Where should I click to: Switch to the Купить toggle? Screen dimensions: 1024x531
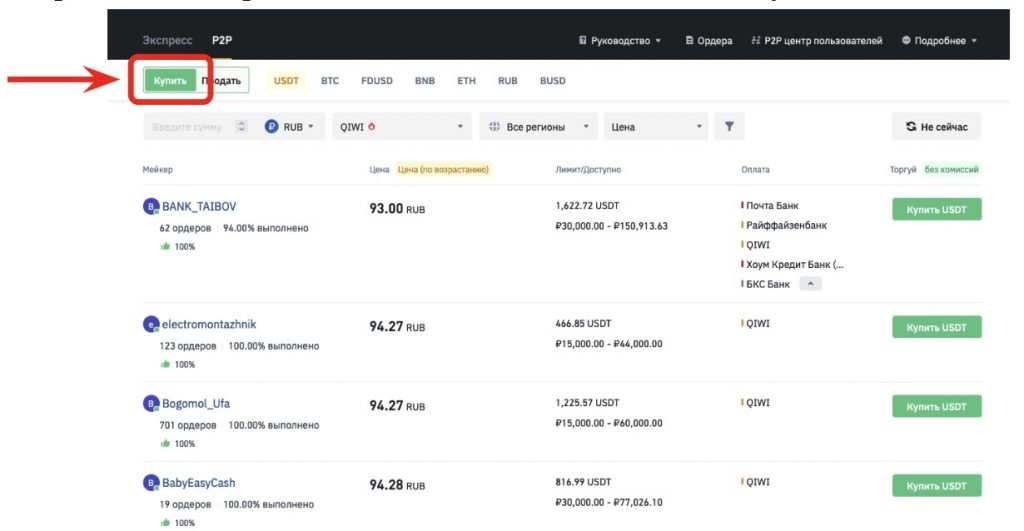[170, 80]
